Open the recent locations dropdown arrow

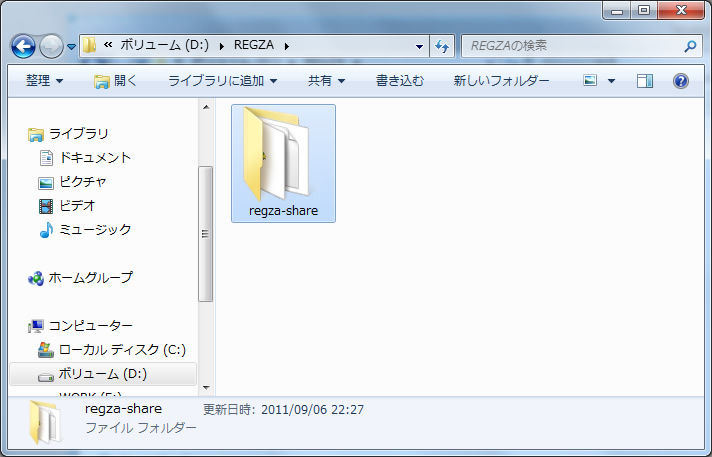71,46
